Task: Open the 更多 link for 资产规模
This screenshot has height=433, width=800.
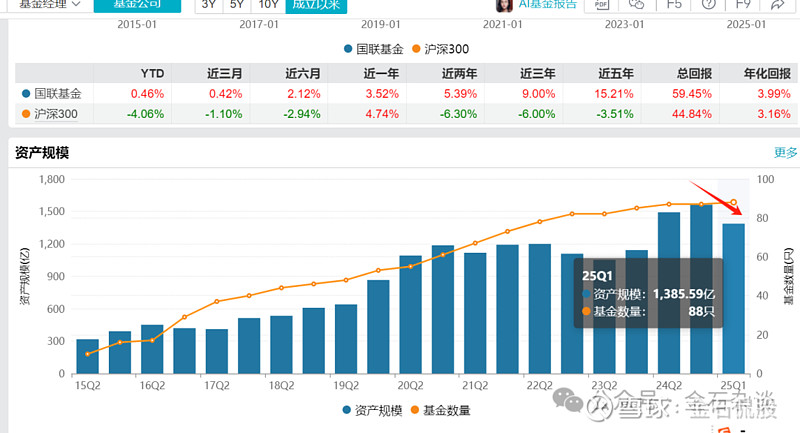Action: [x=785, y=152]
